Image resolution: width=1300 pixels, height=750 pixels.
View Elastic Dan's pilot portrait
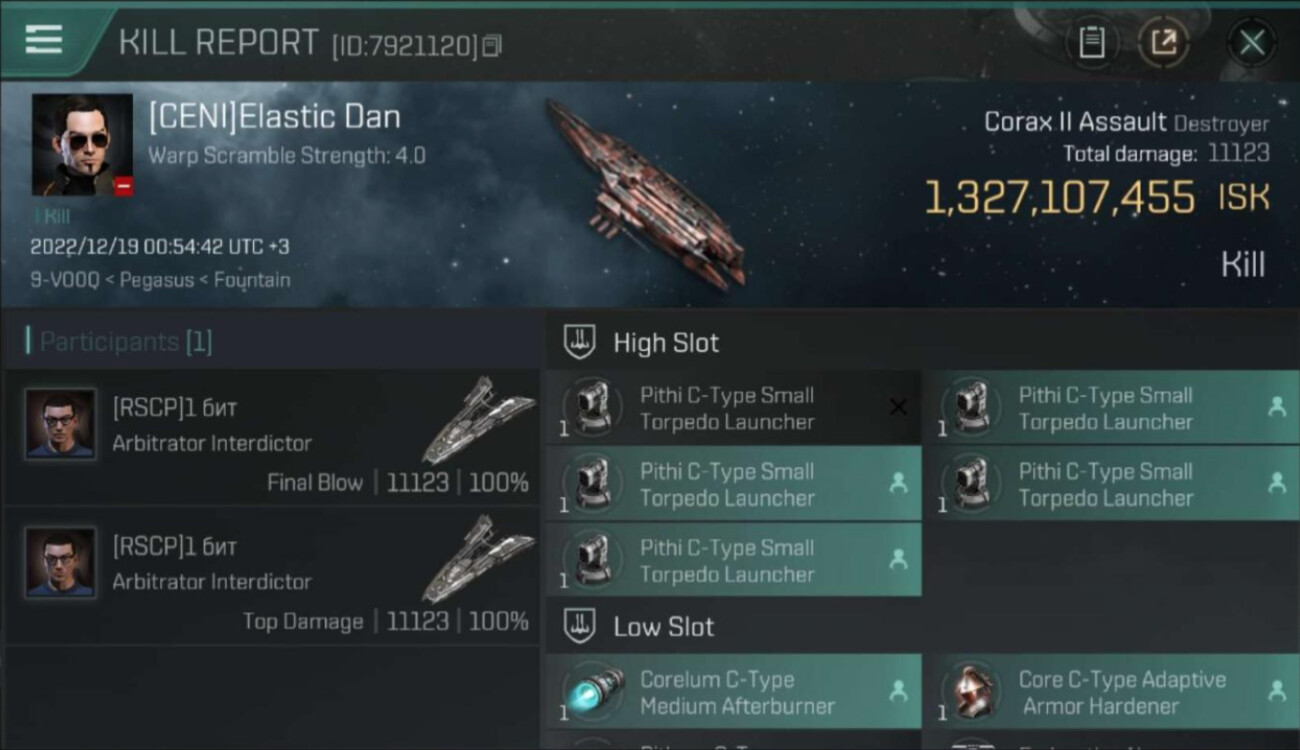click(82, 144)
